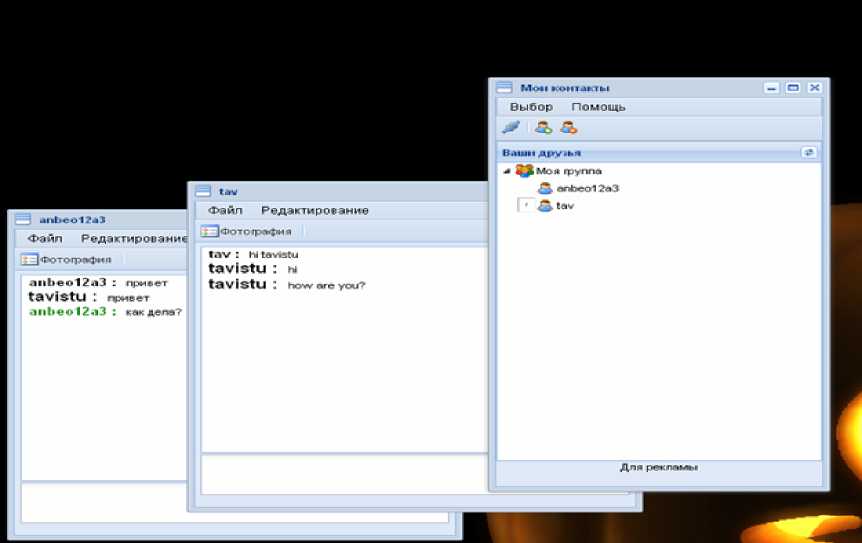Click the 'hi tavistu' message in tav chat

273,254
